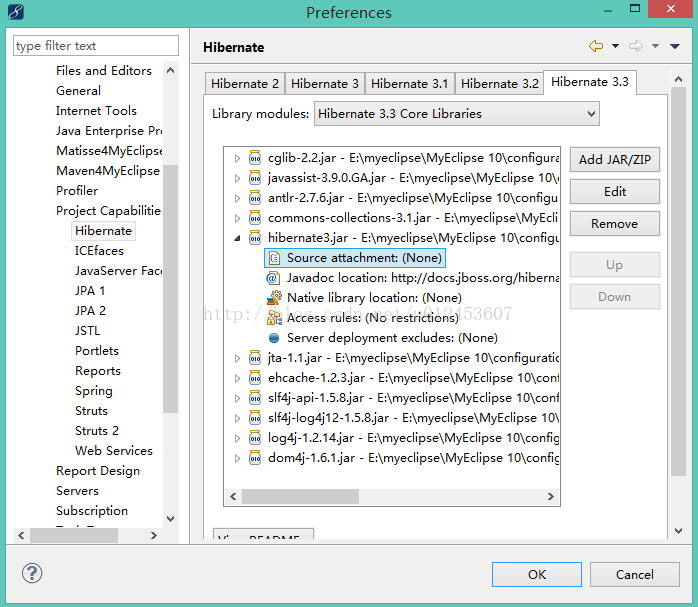The width and height of the screenshot is (698, 607).
Task: Click the jar list scroll-right arrow
Action: pyautogui.click(x=551, y=496)
